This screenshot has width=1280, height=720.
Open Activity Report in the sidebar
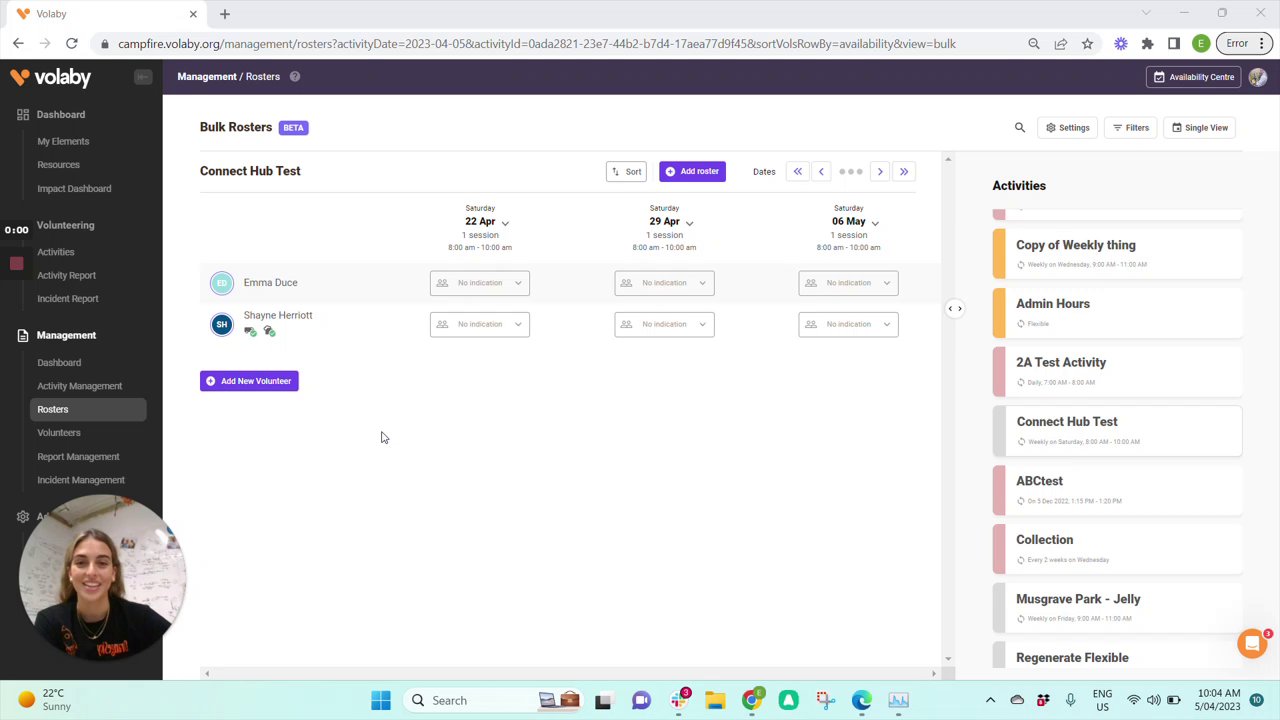pyautogui.click(x=66, y=275)
